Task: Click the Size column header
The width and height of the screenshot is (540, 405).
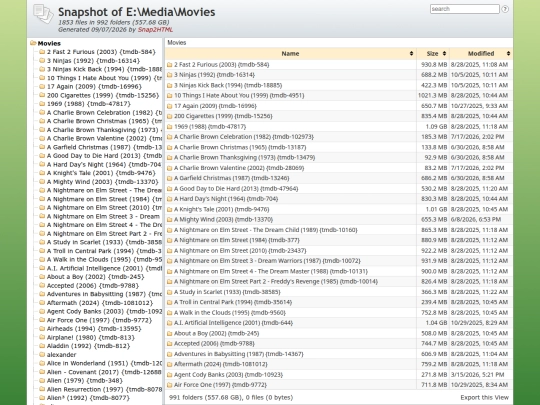Action: 433,53
